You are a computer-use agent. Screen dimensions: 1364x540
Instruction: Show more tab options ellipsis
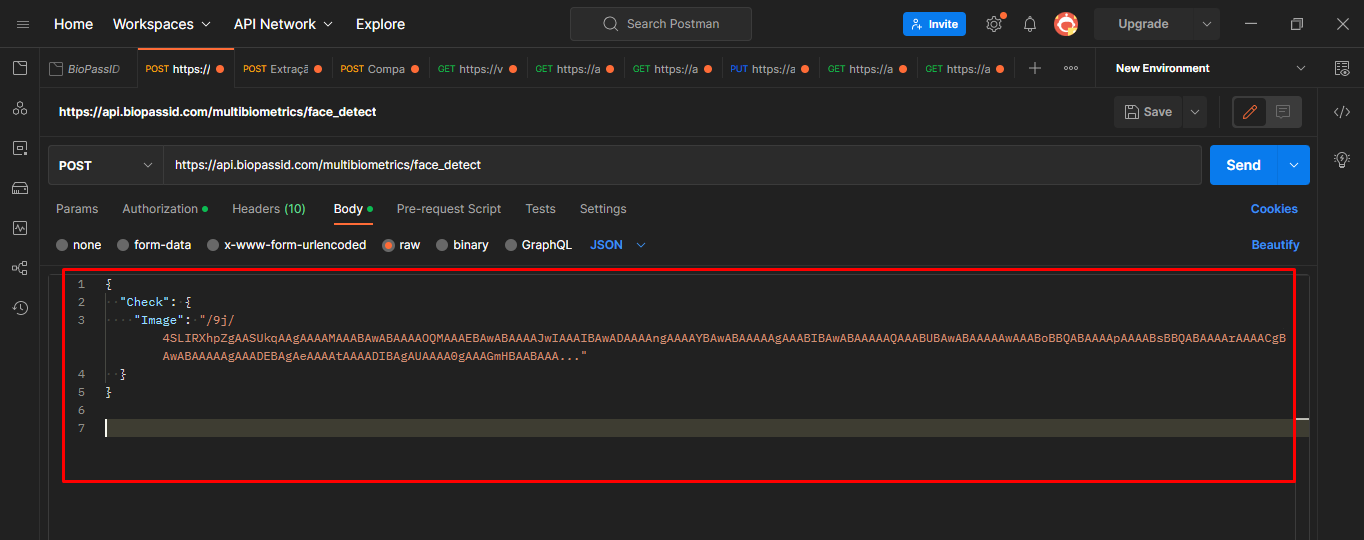click(1071, 68)
